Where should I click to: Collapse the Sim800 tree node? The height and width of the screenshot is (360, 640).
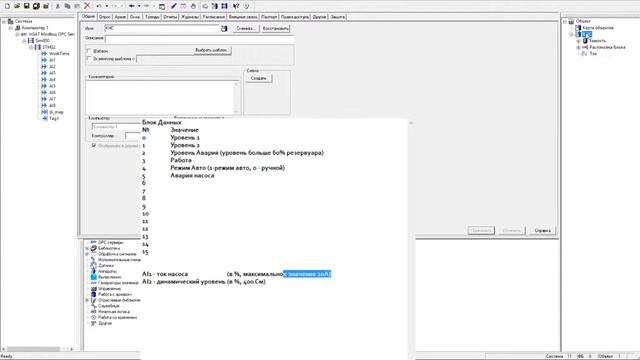(24, 41)
